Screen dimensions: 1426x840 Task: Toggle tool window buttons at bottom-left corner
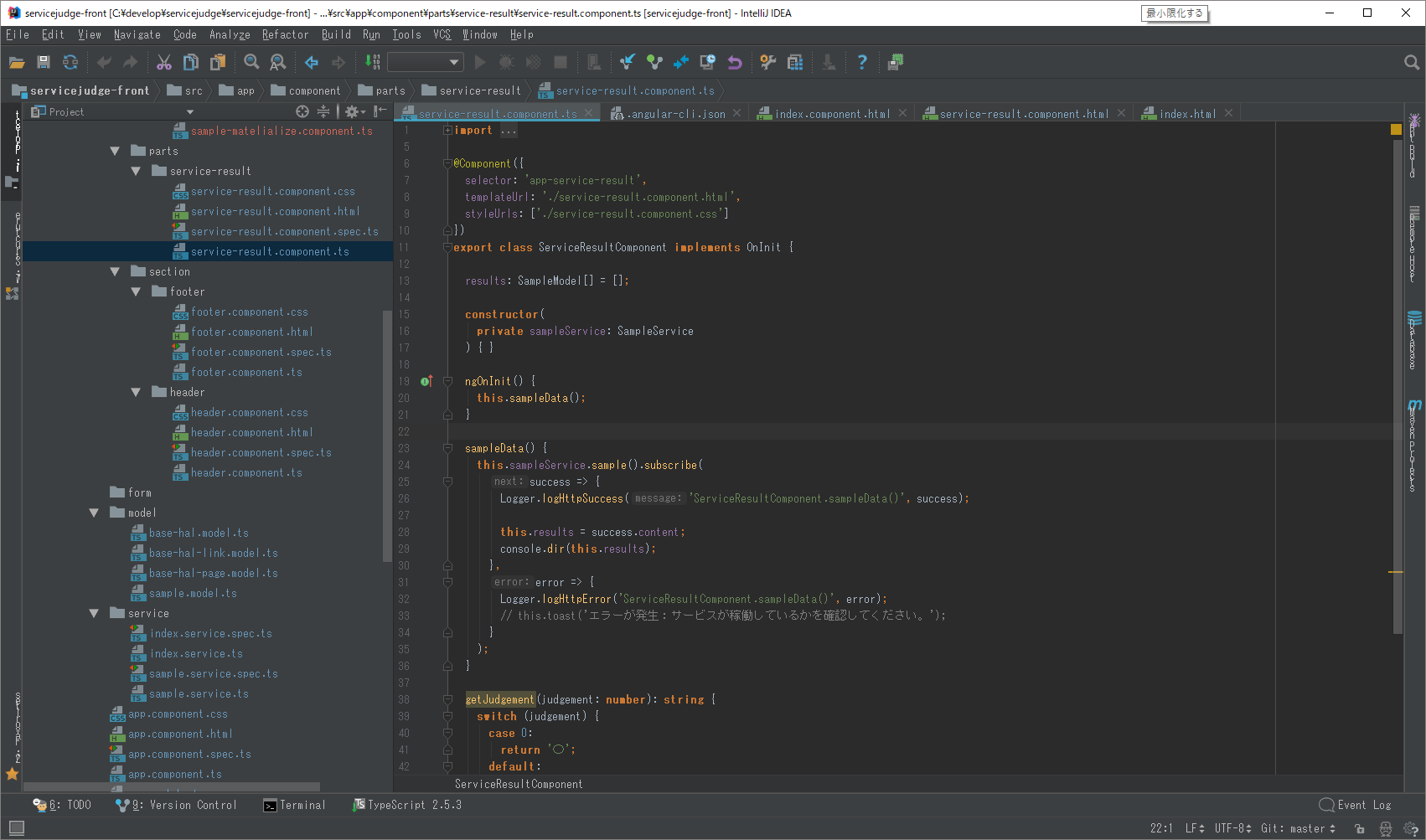click(x=16, y=828)
